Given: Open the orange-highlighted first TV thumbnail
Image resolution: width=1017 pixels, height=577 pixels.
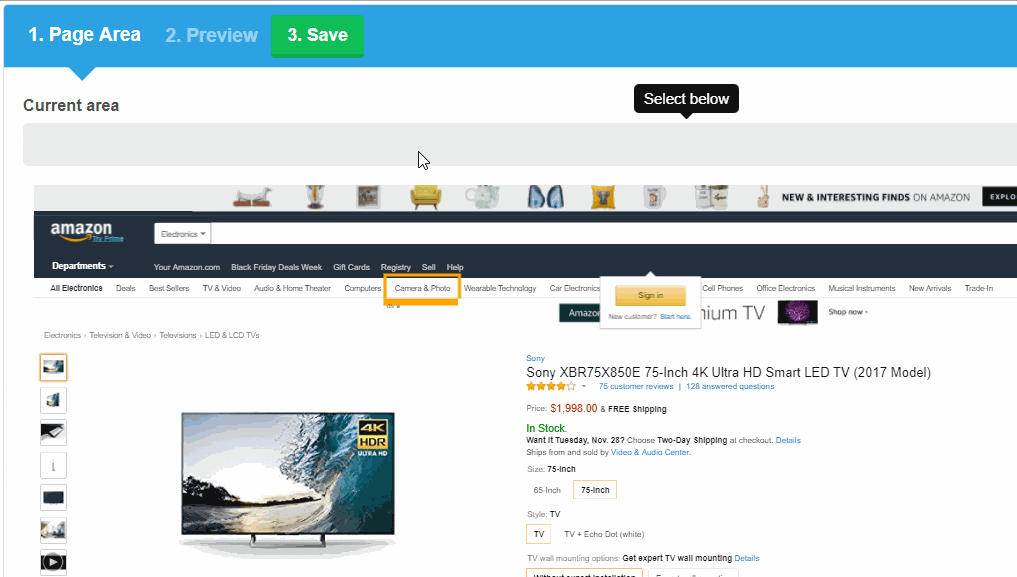Looking at the screenshot, I should 53,366.
